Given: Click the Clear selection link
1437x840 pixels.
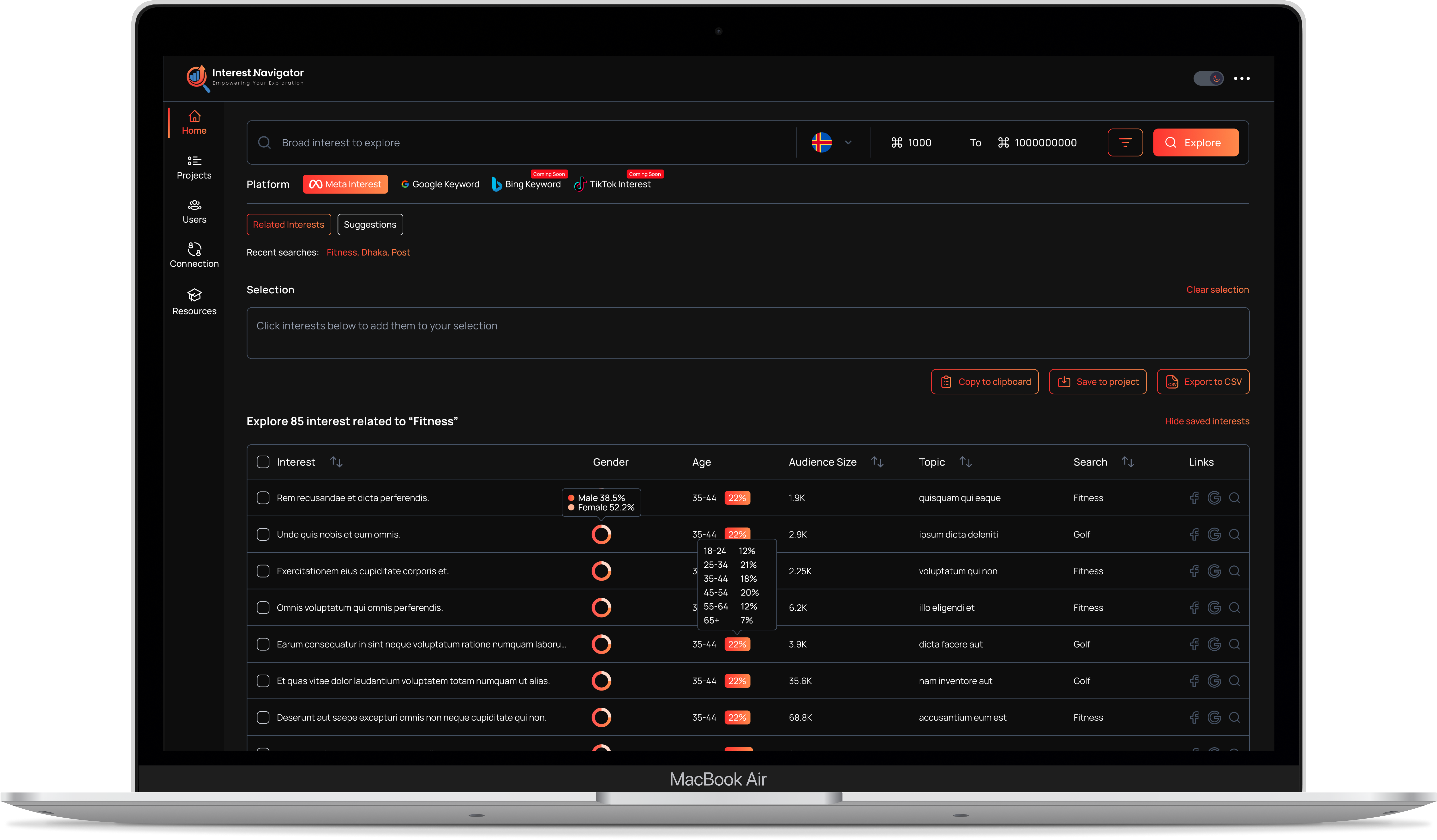Looking at the screenshot, I should (1218, 289).
